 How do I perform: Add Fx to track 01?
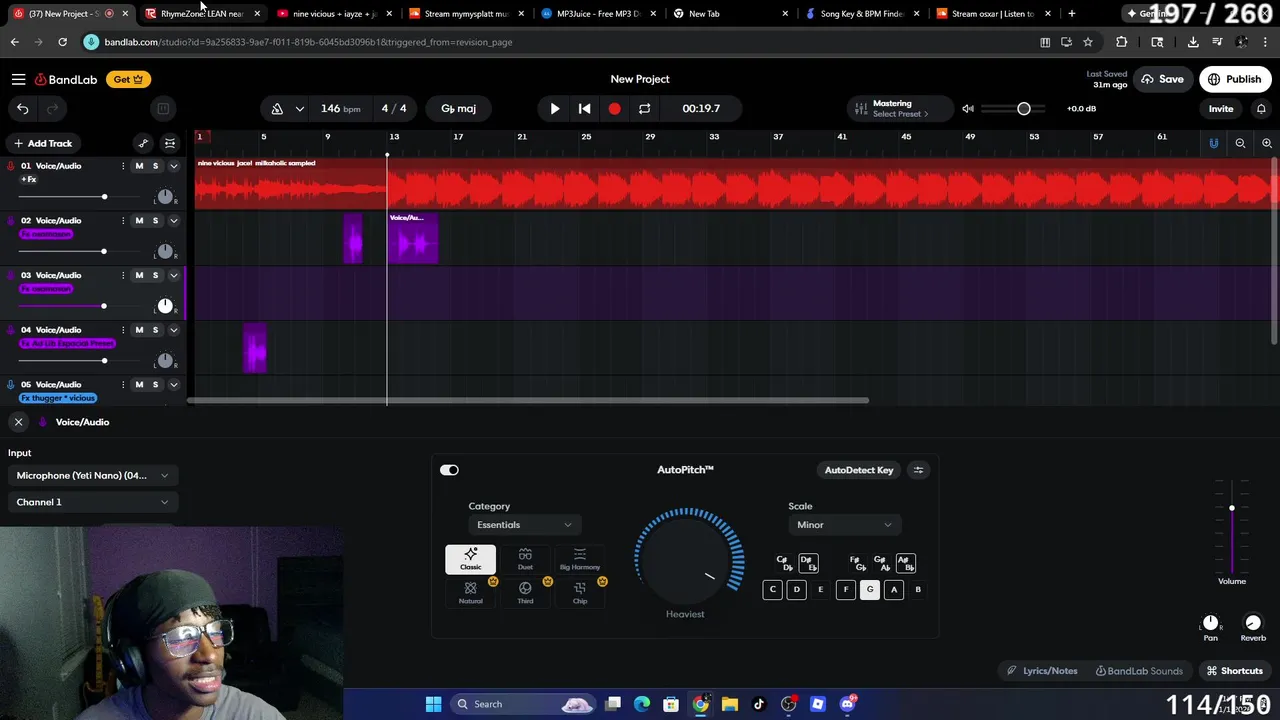coord(29,180)
